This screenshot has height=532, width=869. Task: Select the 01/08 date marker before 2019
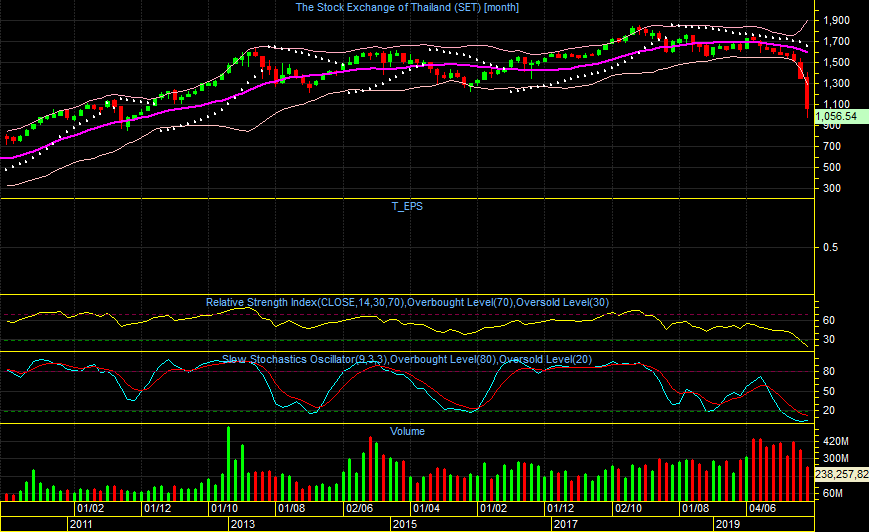[x=696, y=508]
